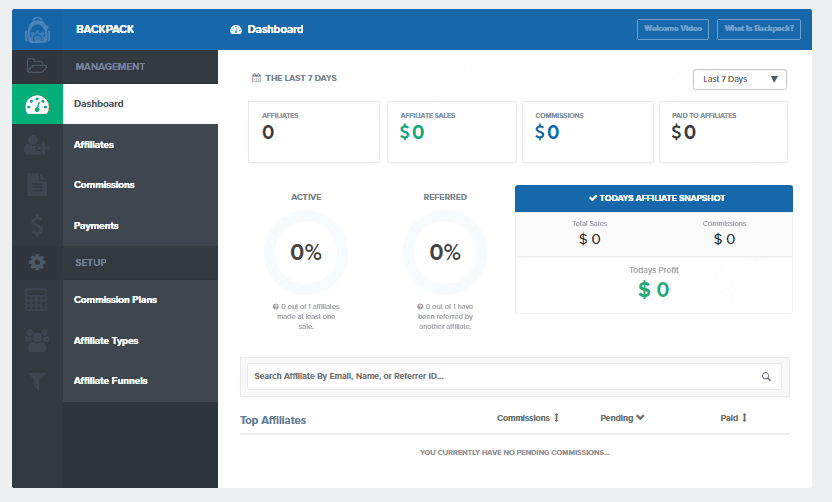832x502 pixels.
Task: Click the Backpack logo icon
Action: click(x=37, y=30)
